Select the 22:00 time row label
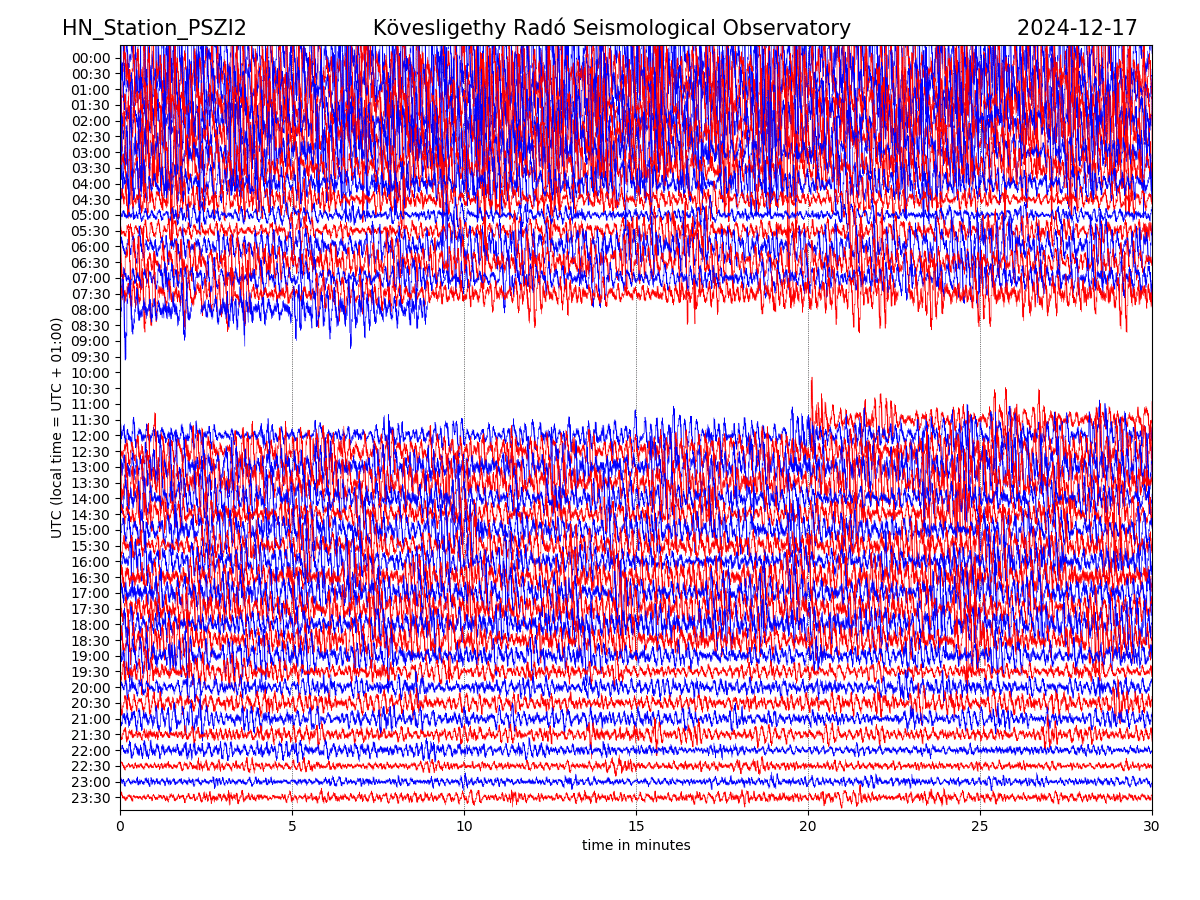Image resolution: width=1200 pixels, height=900 pixels. coord(90,751)
